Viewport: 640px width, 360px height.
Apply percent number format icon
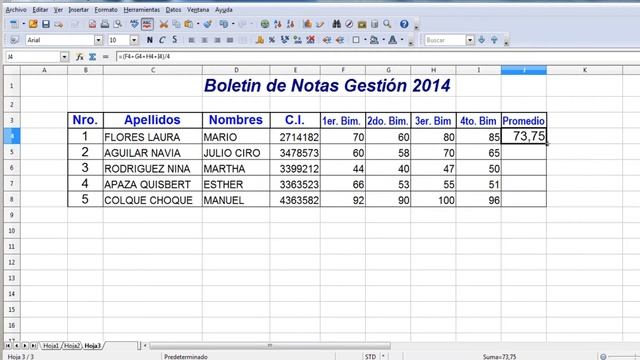(x=272, y=40)
